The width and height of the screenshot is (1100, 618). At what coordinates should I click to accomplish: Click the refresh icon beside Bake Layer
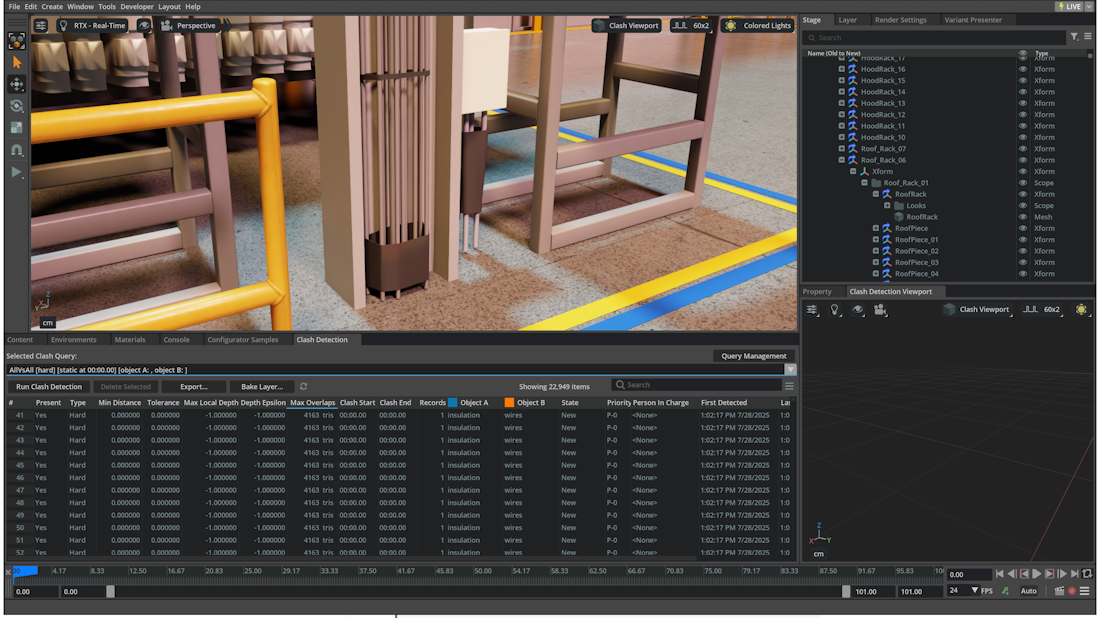point(304,387)
